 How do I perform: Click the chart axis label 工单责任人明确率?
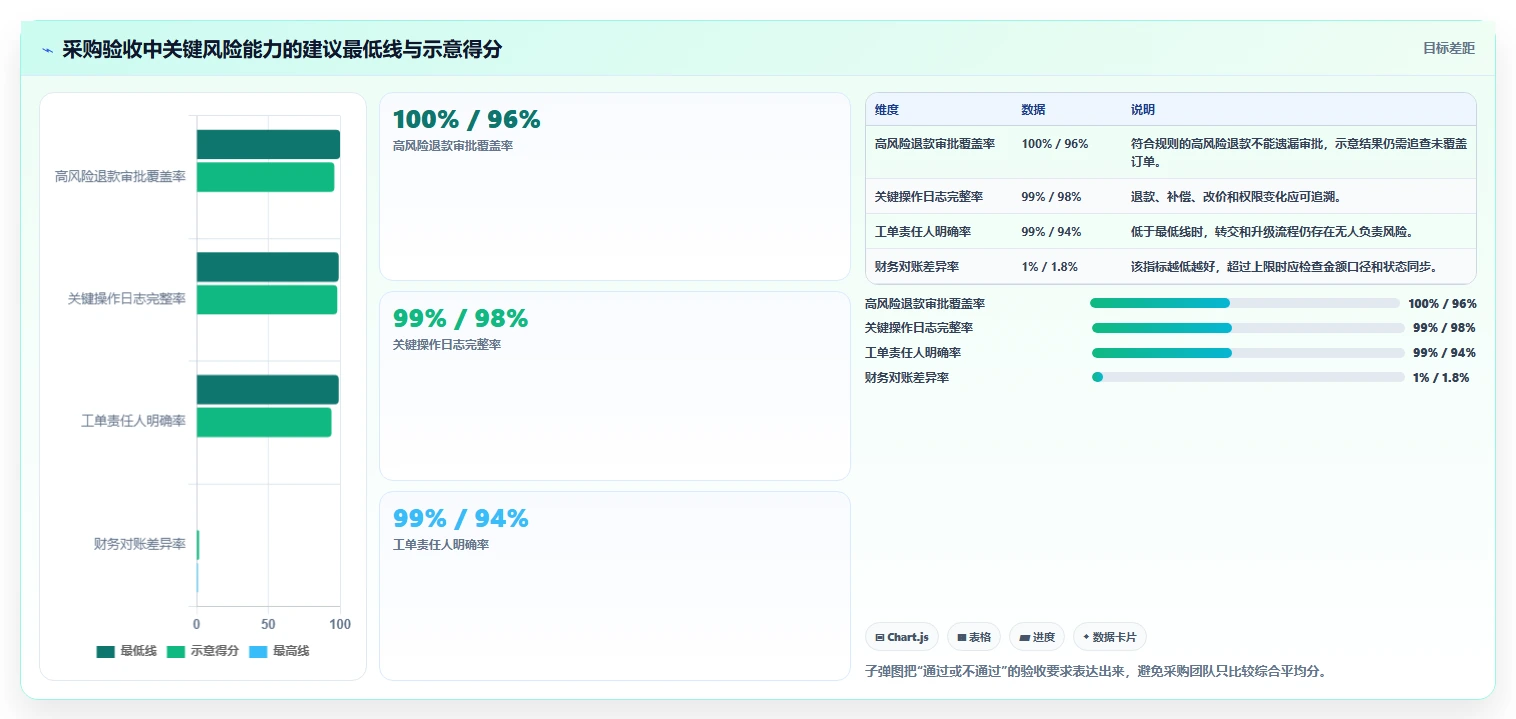(133, 421)
